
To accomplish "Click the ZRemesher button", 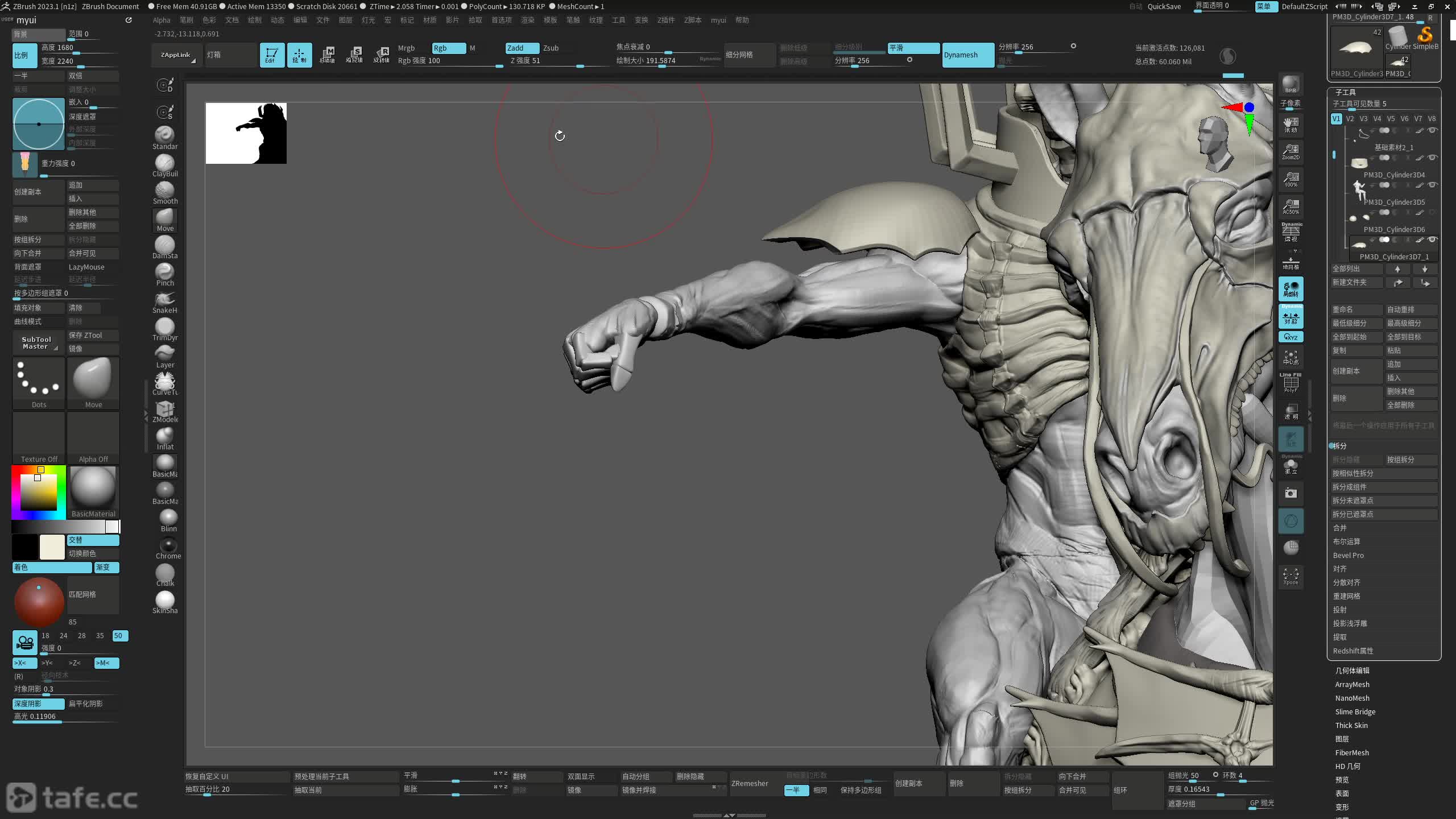I will 750,783.
